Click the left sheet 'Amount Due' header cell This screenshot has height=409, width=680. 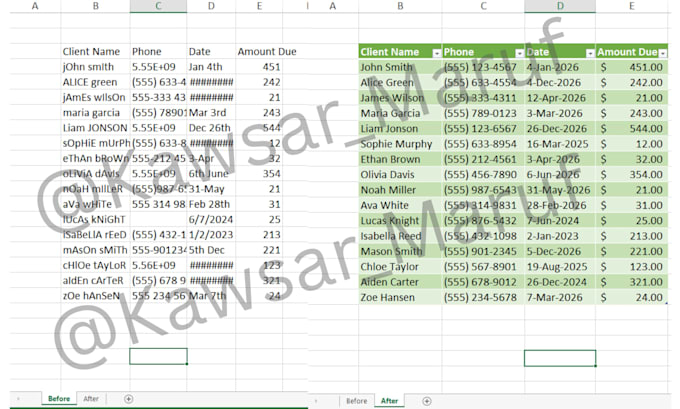[267, 52]
